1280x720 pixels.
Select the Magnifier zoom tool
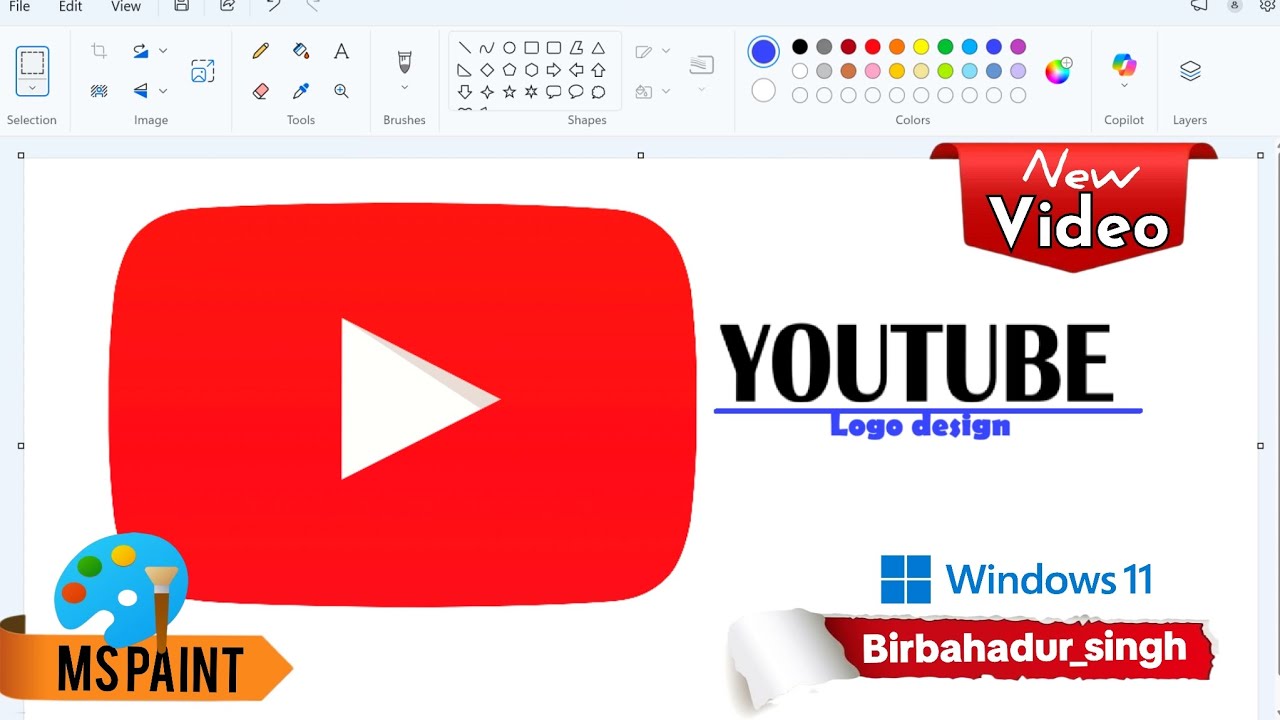coord(341,91)
